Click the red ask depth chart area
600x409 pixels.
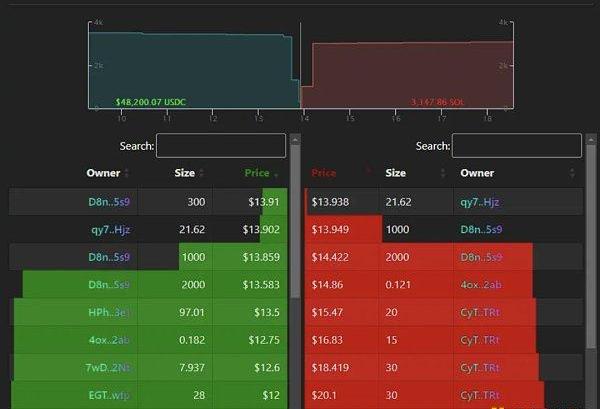[x=410, y=75]
